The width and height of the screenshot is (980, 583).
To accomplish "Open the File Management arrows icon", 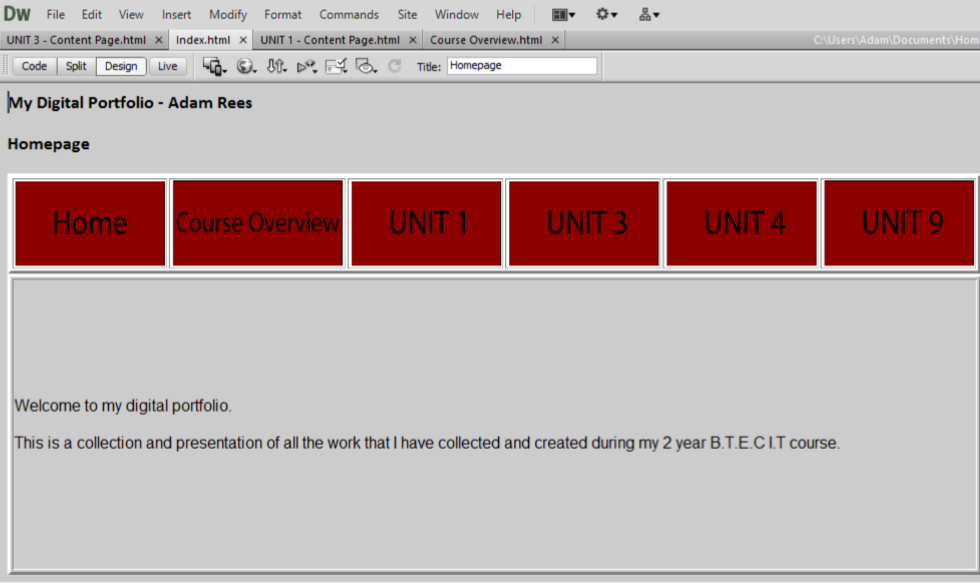I will 276,66.
